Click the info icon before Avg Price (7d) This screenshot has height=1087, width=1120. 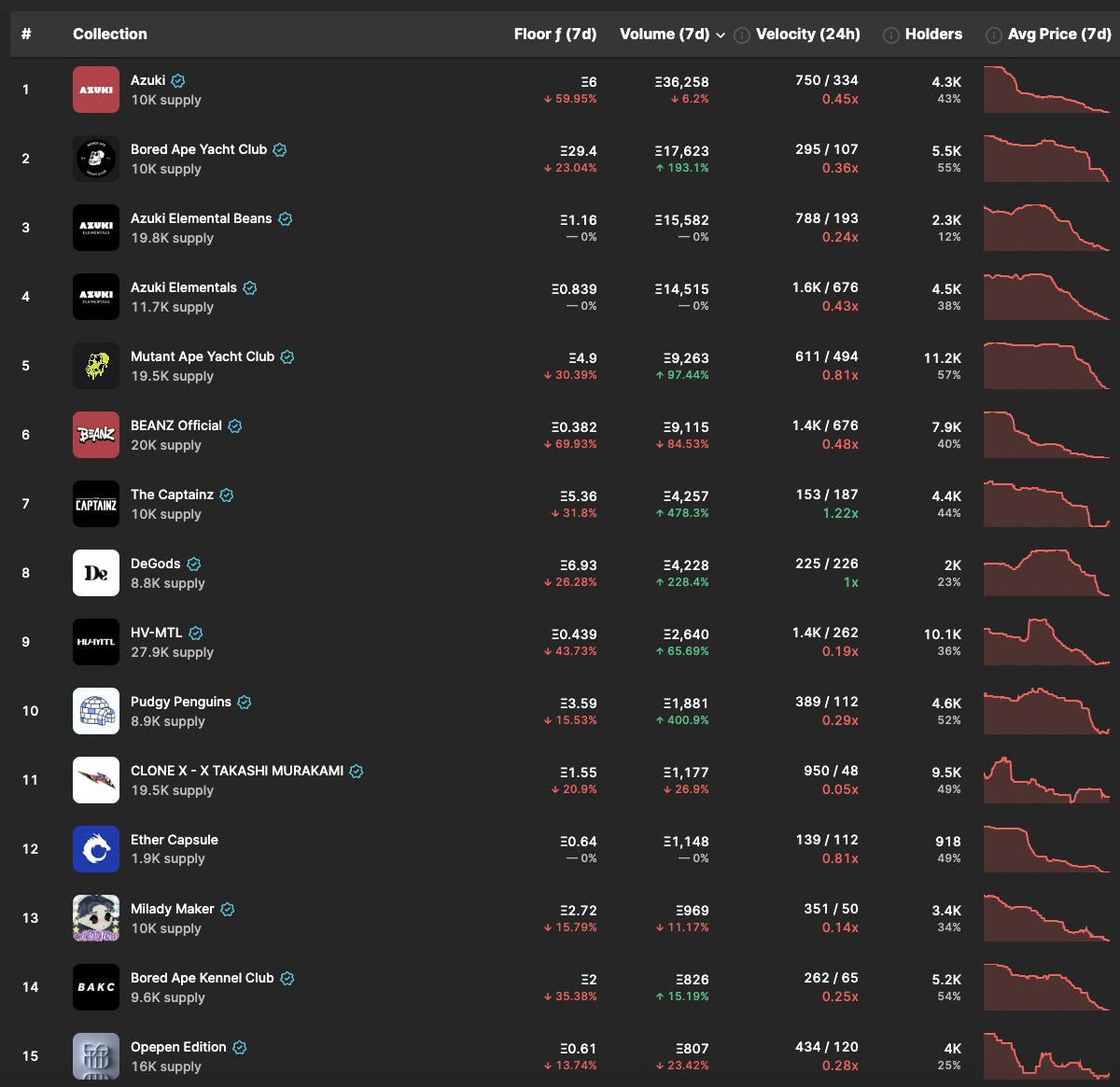(994, 35)
